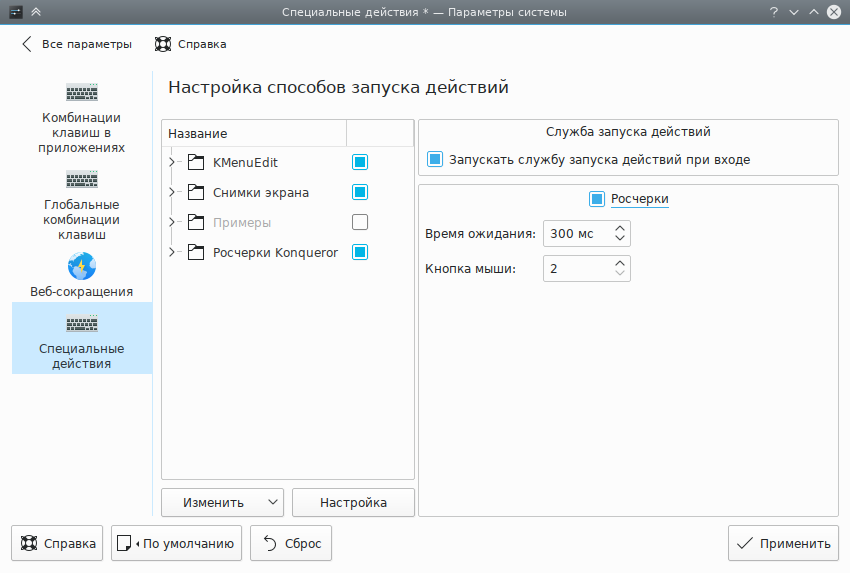Open the Изменить dropdown button
The image size is (850, 573).
coord(222,503)
